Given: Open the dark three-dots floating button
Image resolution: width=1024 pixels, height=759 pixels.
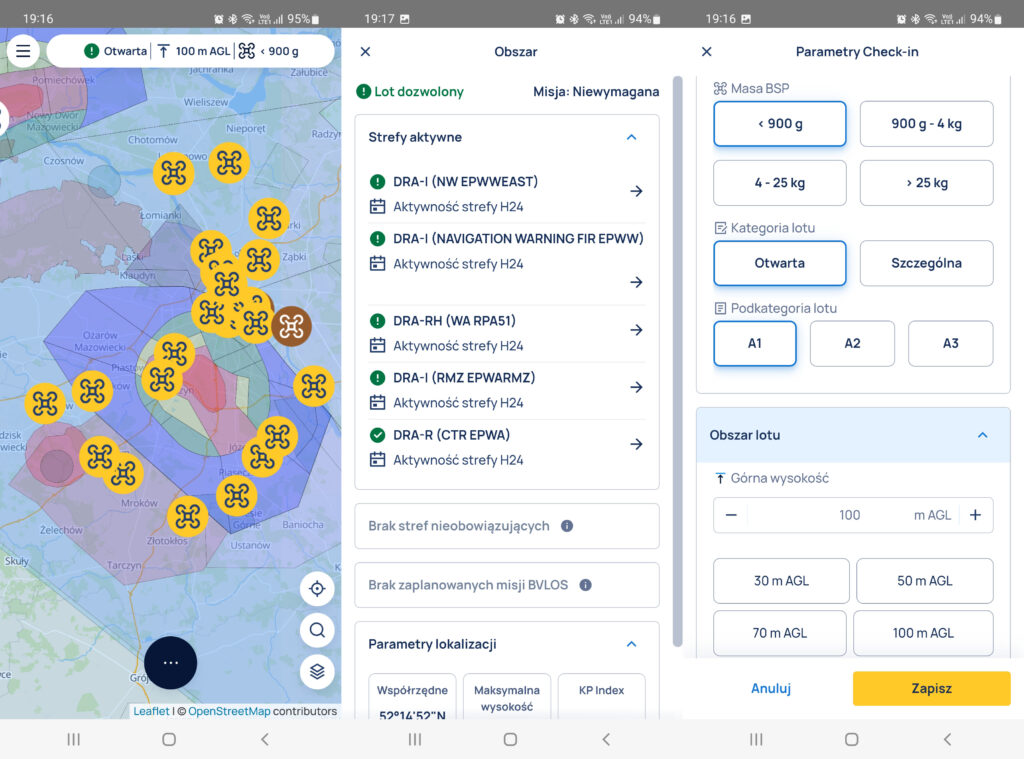Looking at the screenshot, I should click(x=171, y=662).
